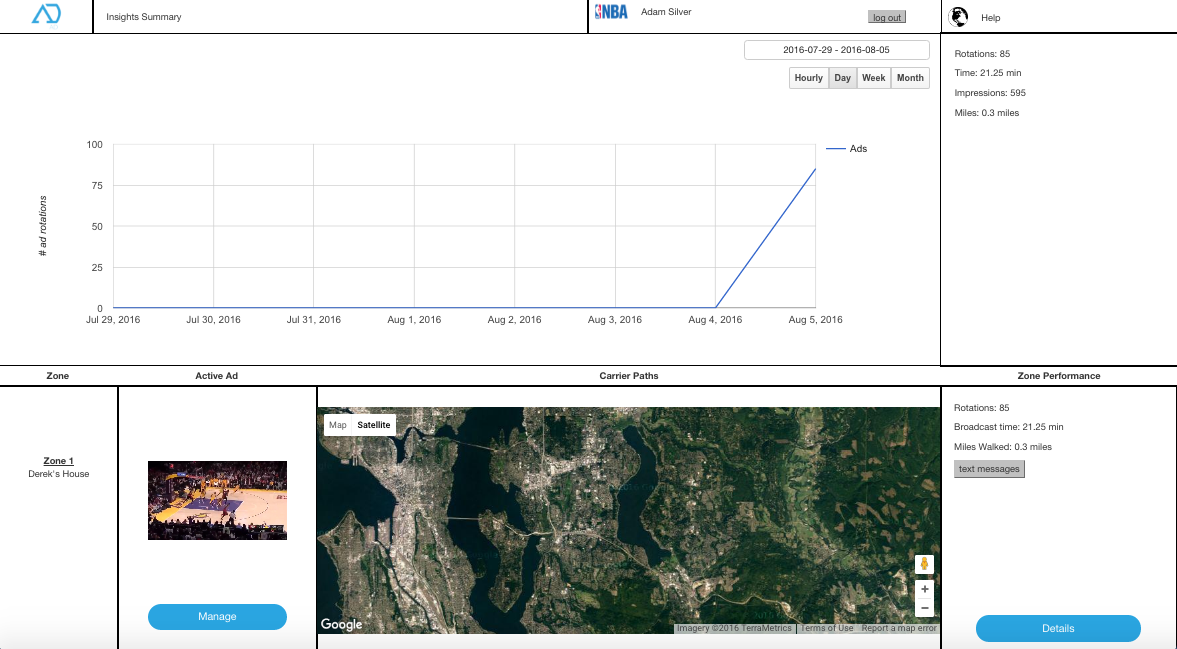The image size is (1177, 649).
Task: Click the Manage button for active ad
Action: pyautogui.click(x=217, y=617)
